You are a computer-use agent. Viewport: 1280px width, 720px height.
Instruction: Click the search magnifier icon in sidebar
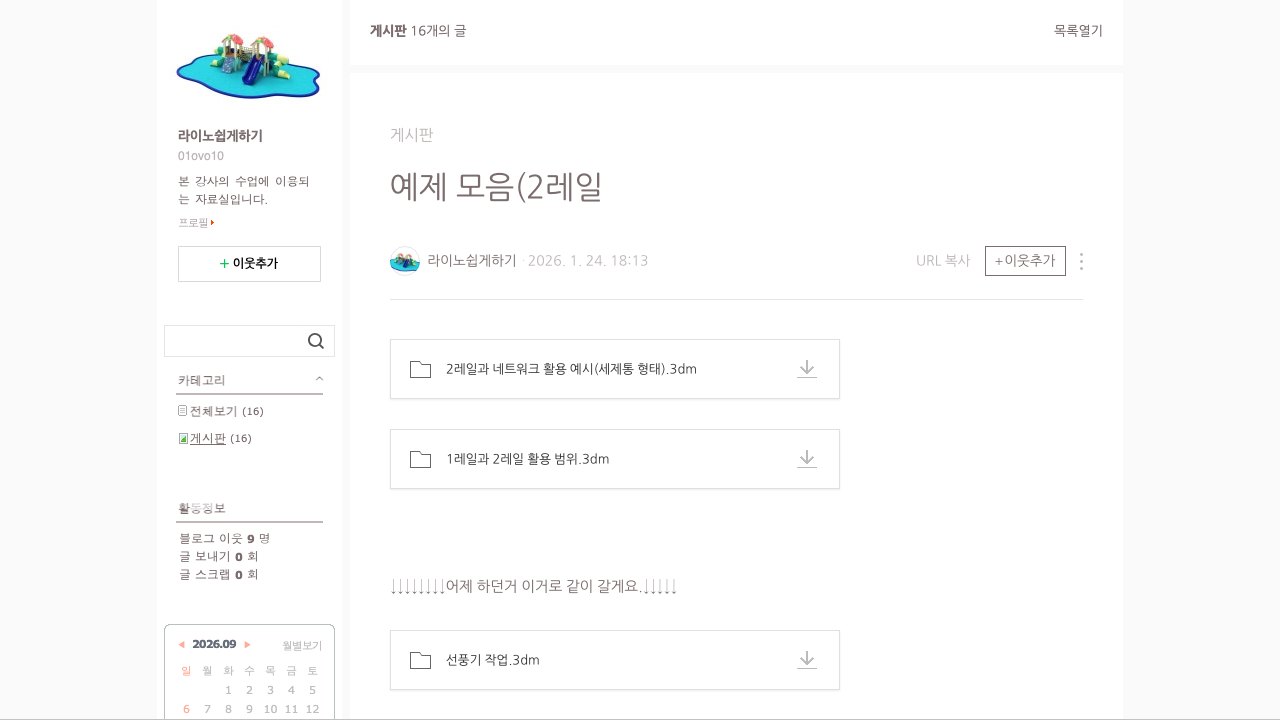[316, 341]
